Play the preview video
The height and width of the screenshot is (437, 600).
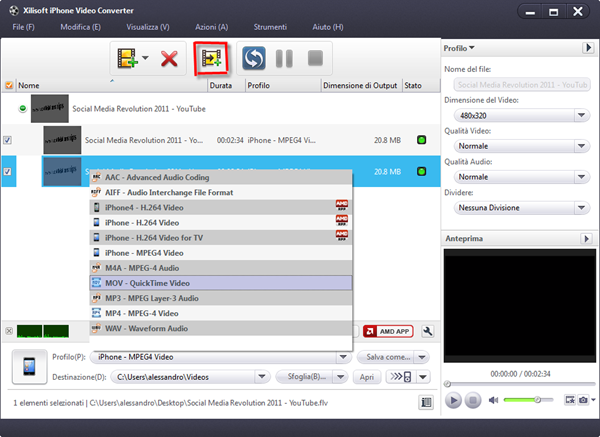453,400
